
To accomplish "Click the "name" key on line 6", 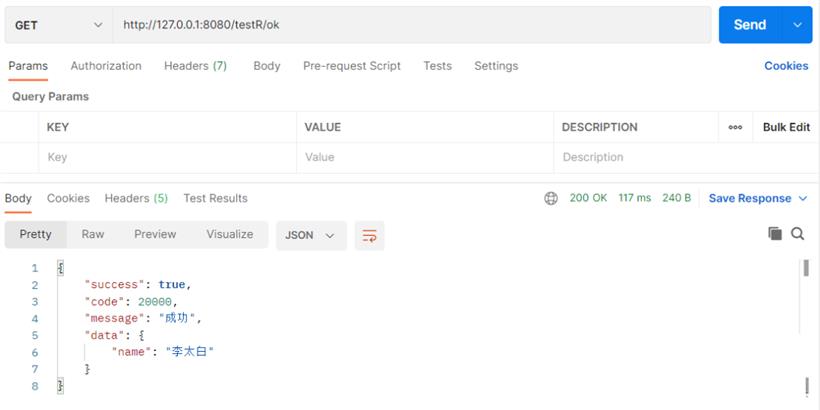I will coord(131,352).
